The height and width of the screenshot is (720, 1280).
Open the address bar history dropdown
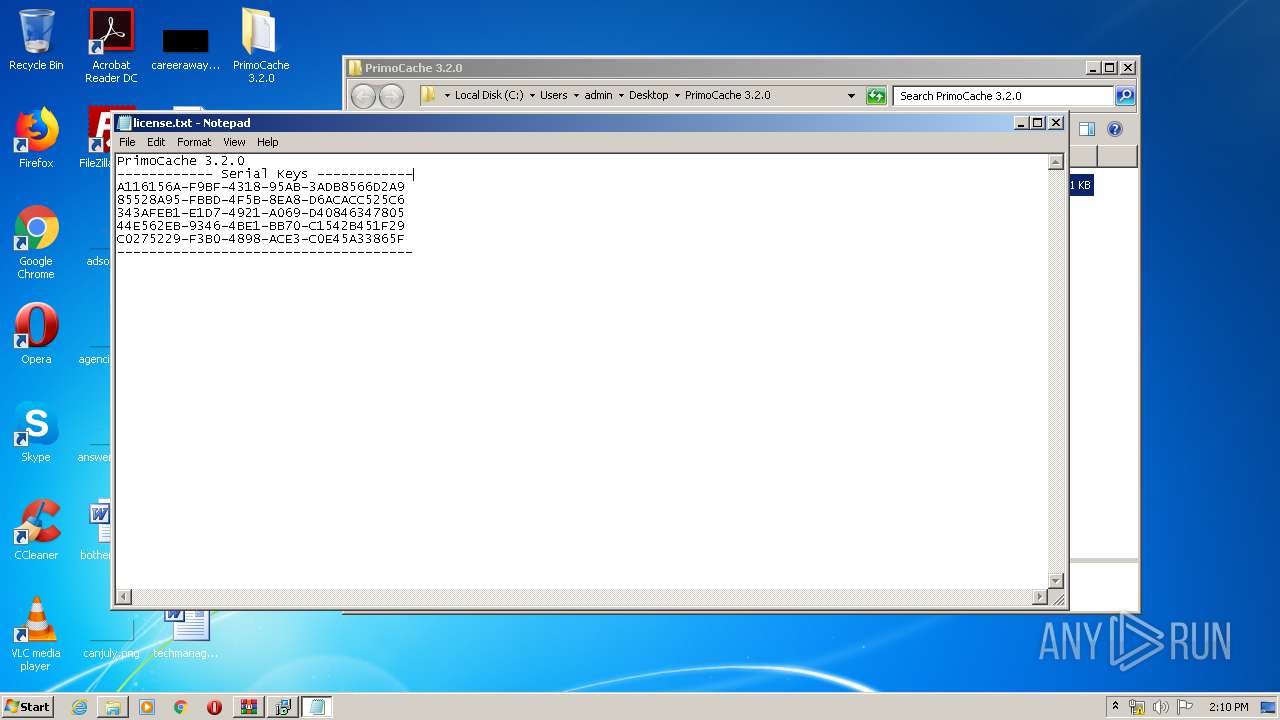pos(851,96)
